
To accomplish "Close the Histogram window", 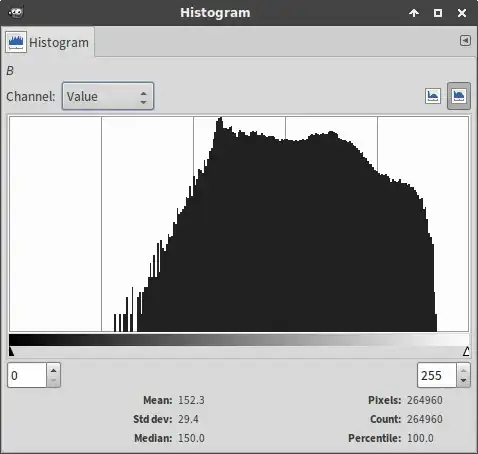I will pos(462,13).
